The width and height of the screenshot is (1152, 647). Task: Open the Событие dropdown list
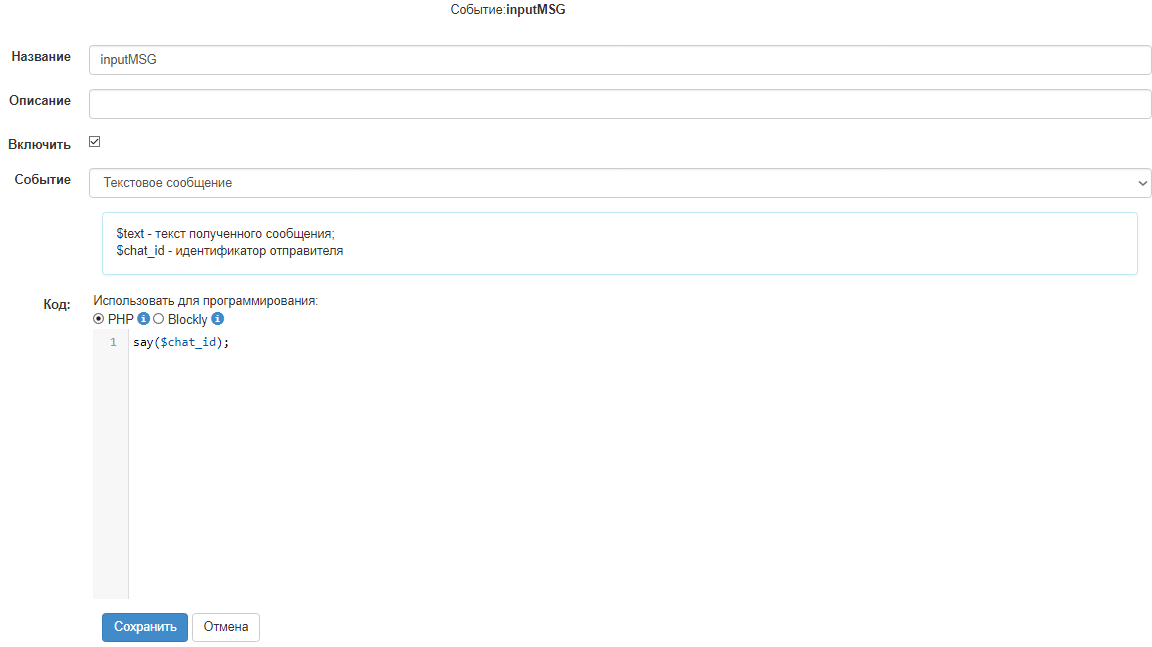[x=620, y=183]
